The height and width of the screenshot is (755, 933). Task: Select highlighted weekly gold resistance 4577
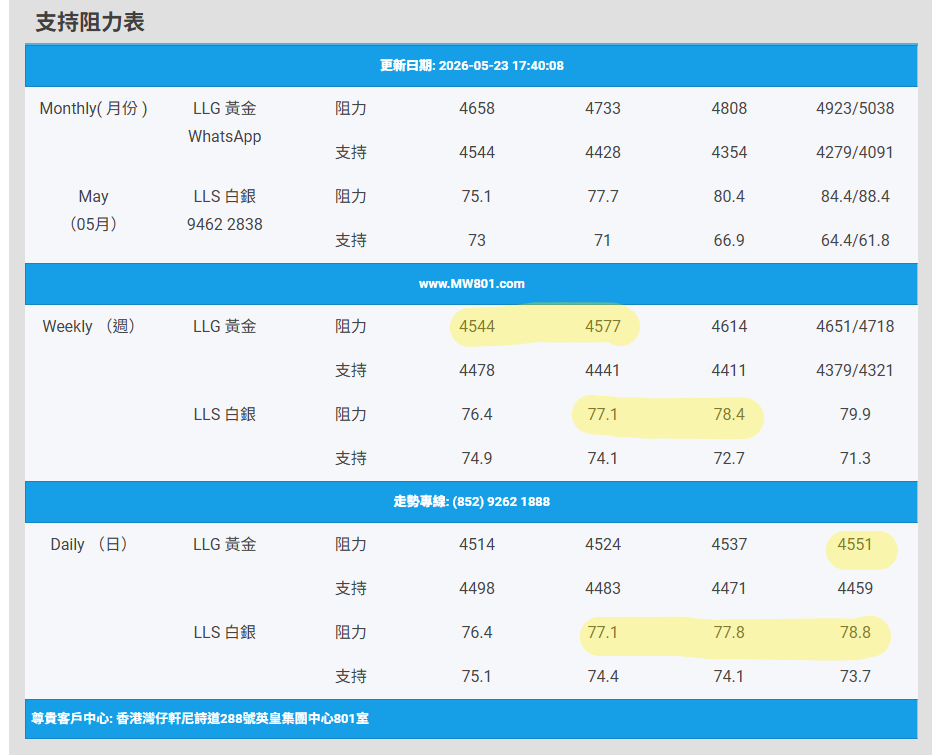(603, 326)
